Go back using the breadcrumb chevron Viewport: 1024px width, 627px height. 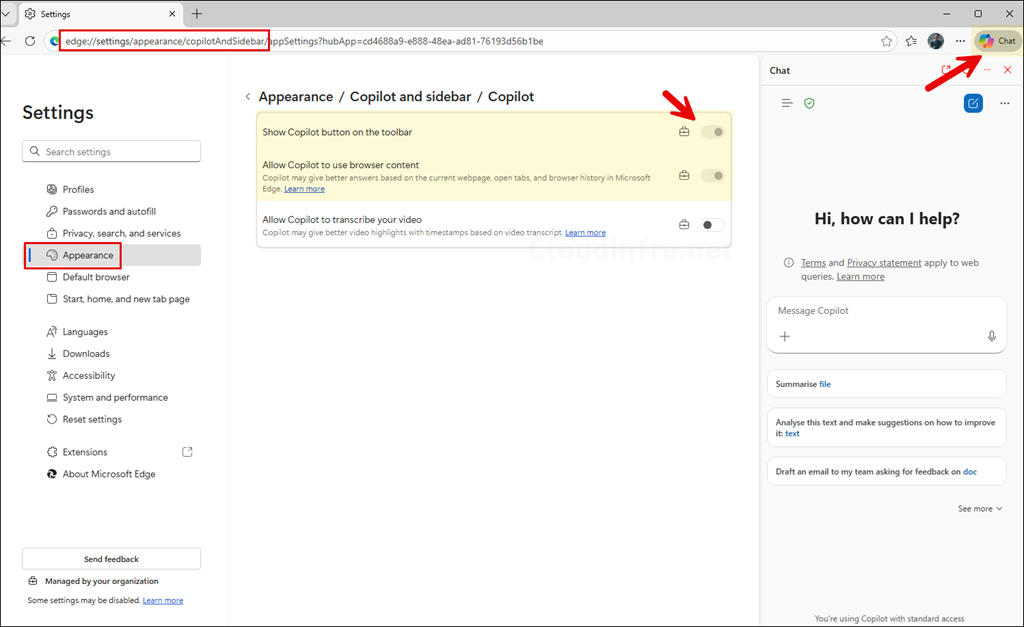coord(247,97)
